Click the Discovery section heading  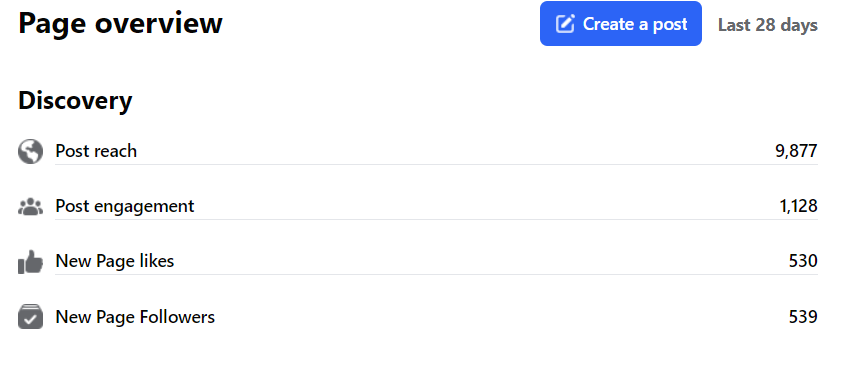coord(75,100)
